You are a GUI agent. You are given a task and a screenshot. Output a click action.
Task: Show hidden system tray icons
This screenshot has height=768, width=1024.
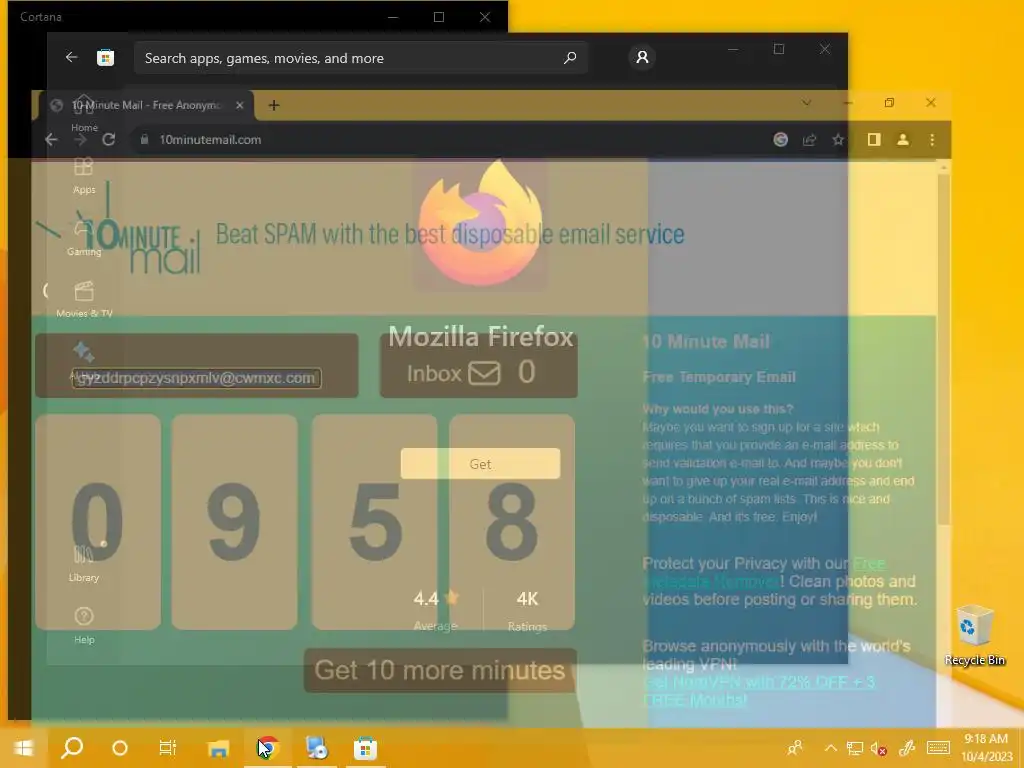click(x=830, y=748)
